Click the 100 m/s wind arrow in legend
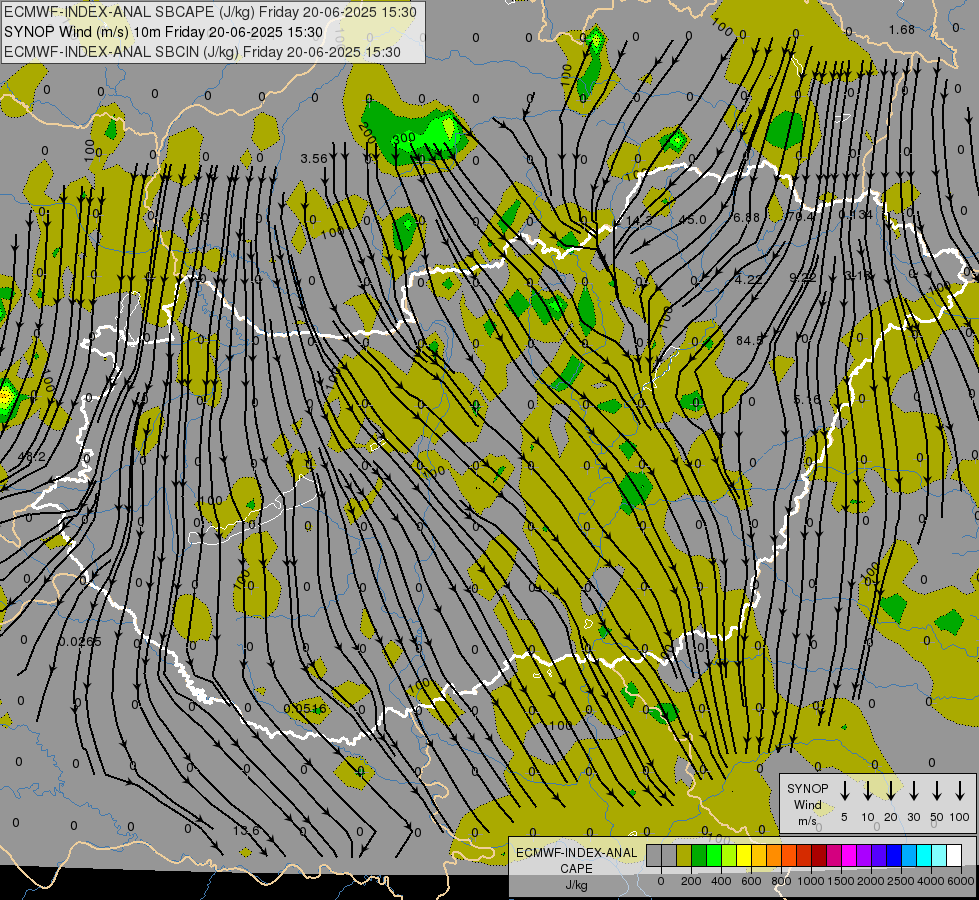 960,791
